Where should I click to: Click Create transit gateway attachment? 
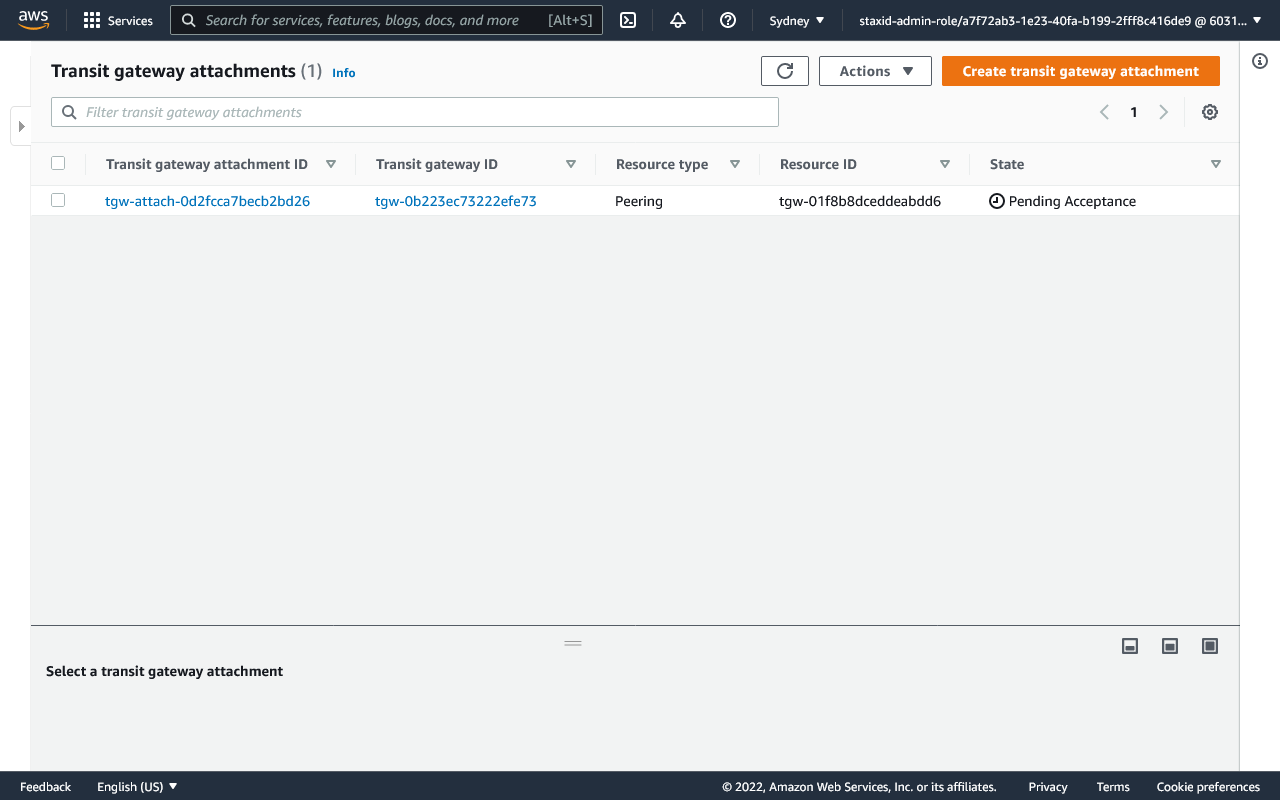coord(1081,71)
